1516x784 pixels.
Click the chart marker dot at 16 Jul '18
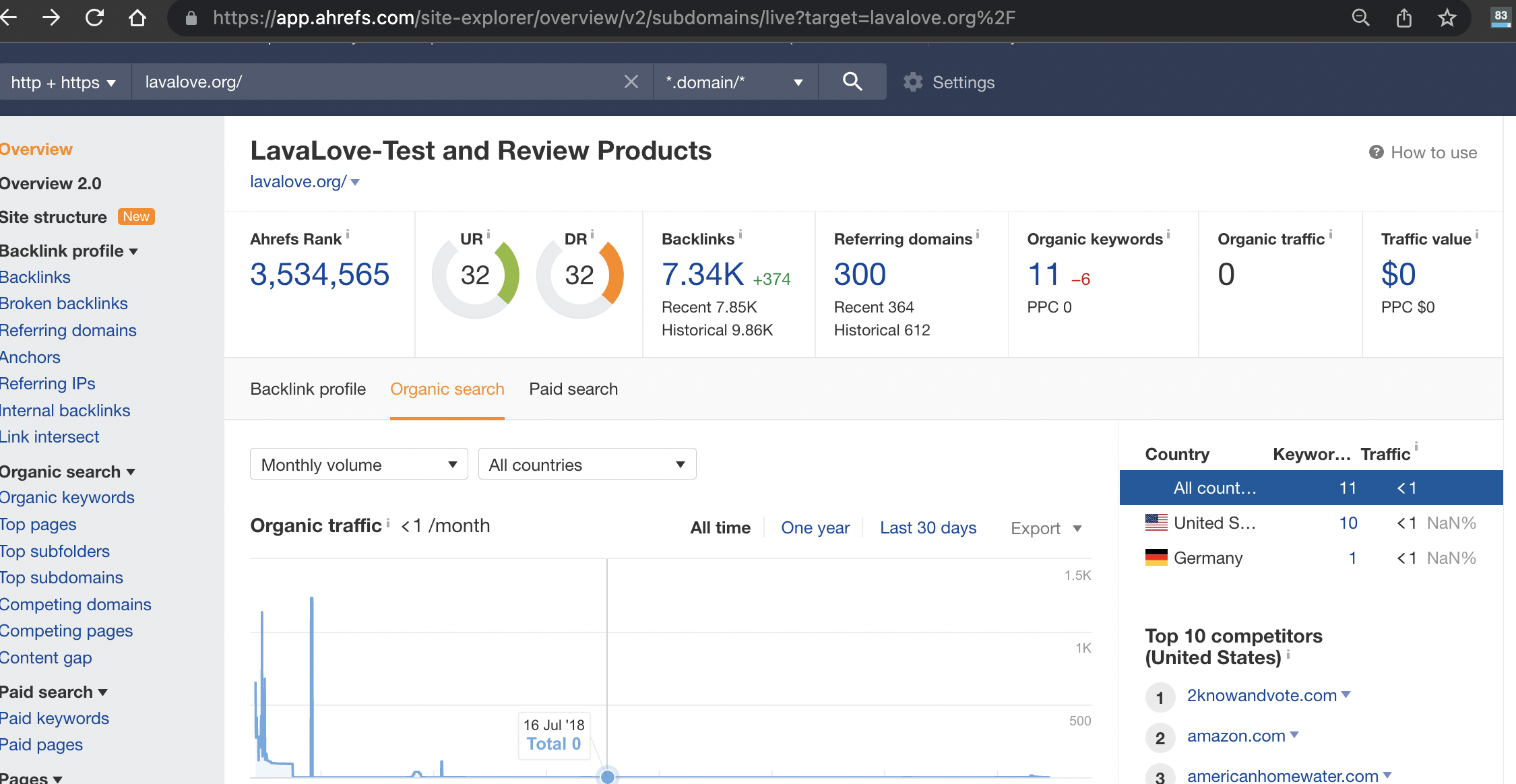pos(608,777)
